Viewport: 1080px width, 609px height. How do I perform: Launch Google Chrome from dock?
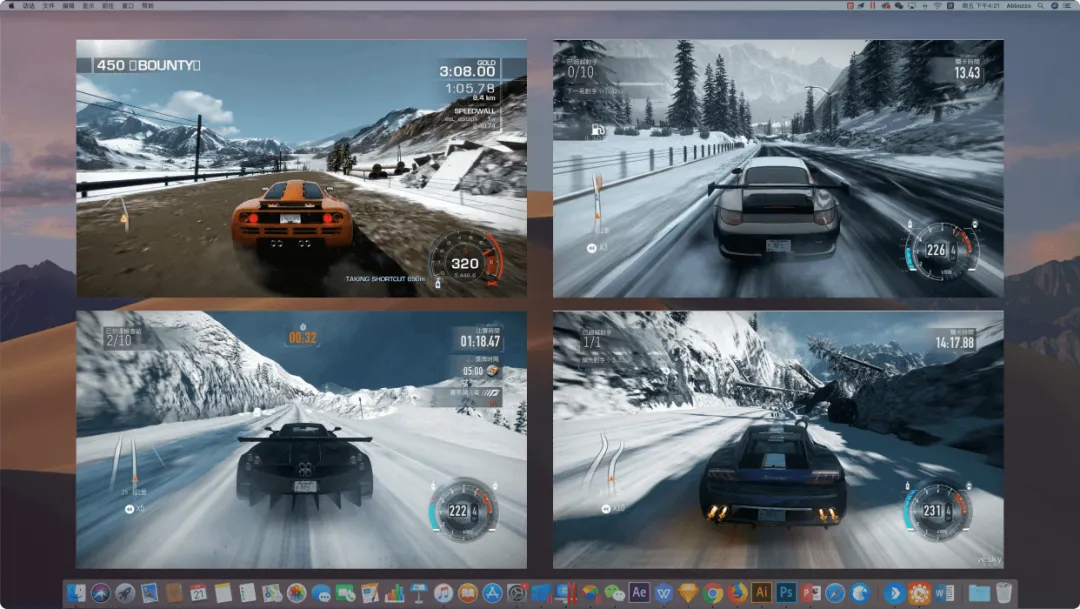[x=713, y=592]
